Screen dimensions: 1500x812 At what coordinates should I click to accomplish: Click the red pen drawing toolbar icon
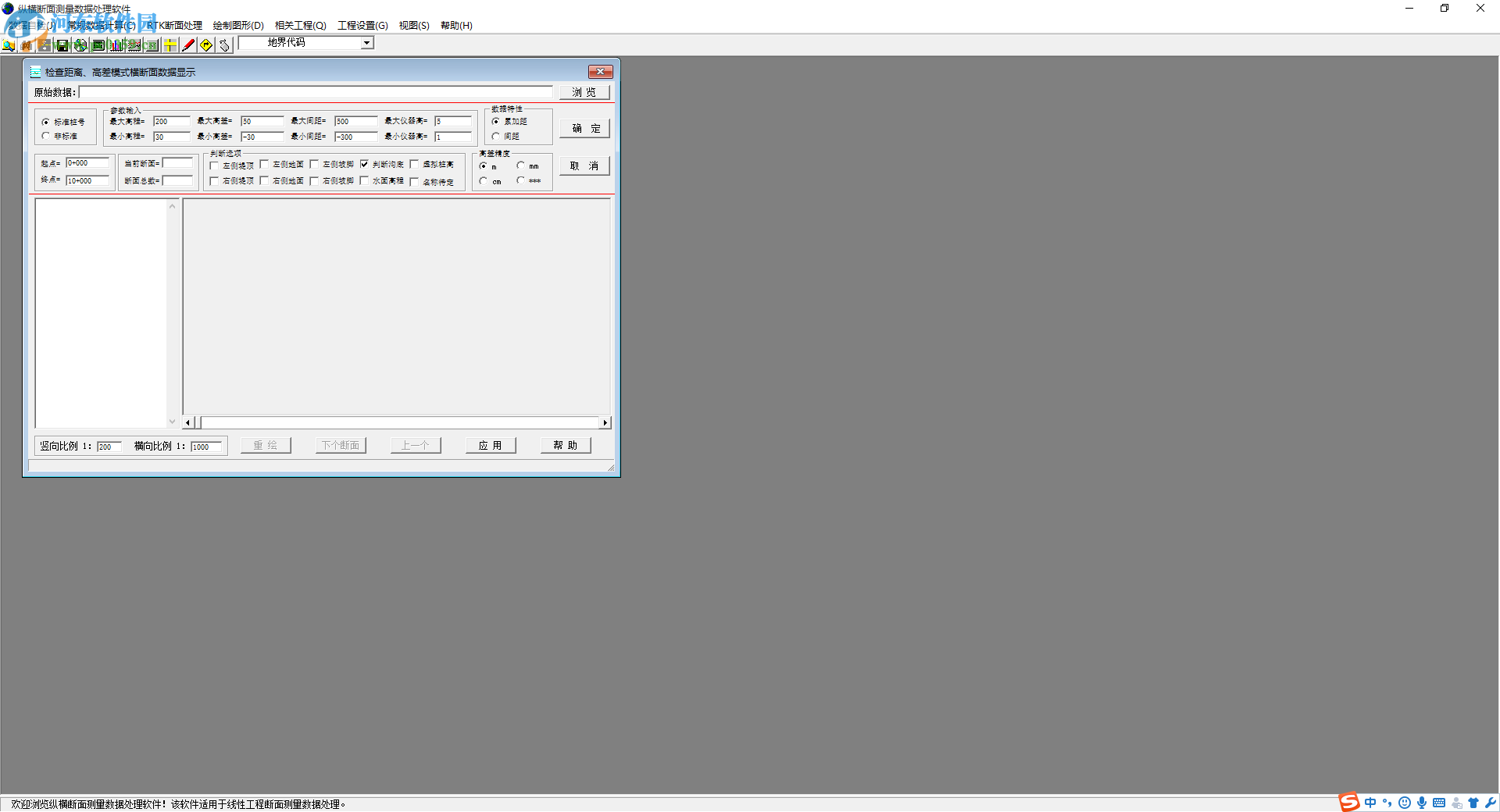[188, 45]
